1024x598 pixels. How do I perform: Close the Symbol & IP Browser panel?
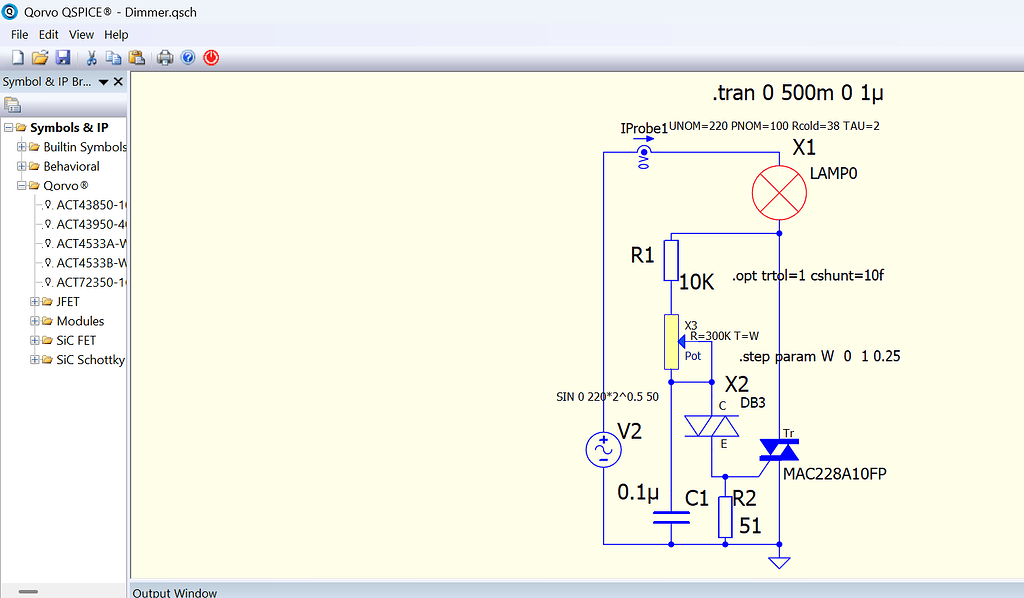click(118, 81)
